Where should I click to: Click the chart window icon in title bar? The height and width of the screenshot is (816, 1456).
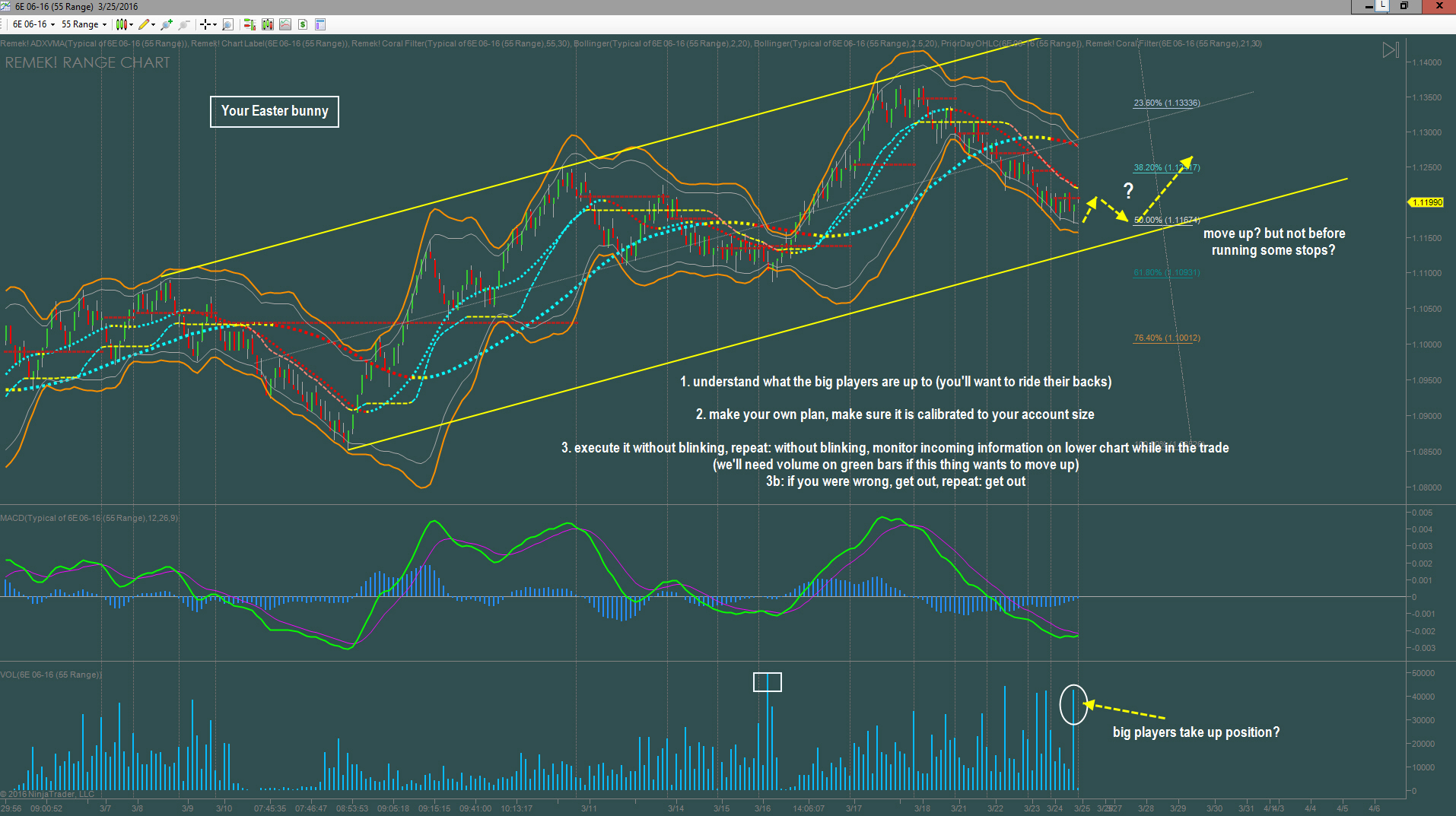pyautogui.click(x=5, y=6)
